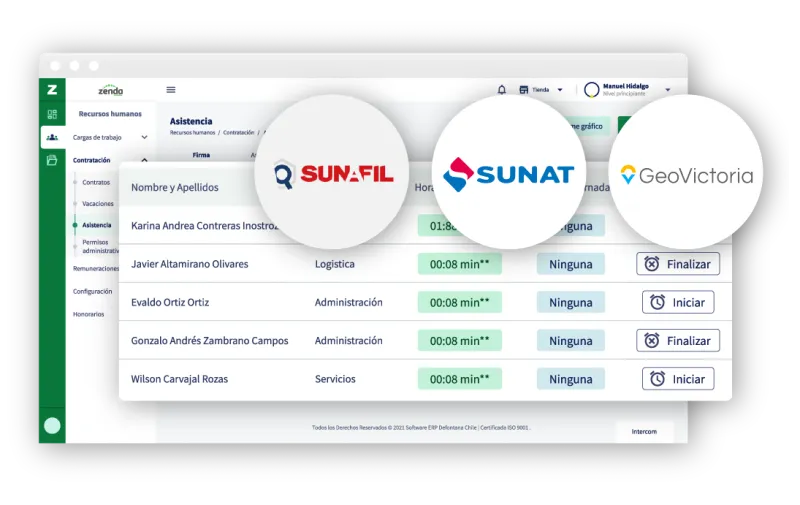Screen dimensions: 800x505
Task: Open the user account dropdown arrow
Action: pos(668,90)
